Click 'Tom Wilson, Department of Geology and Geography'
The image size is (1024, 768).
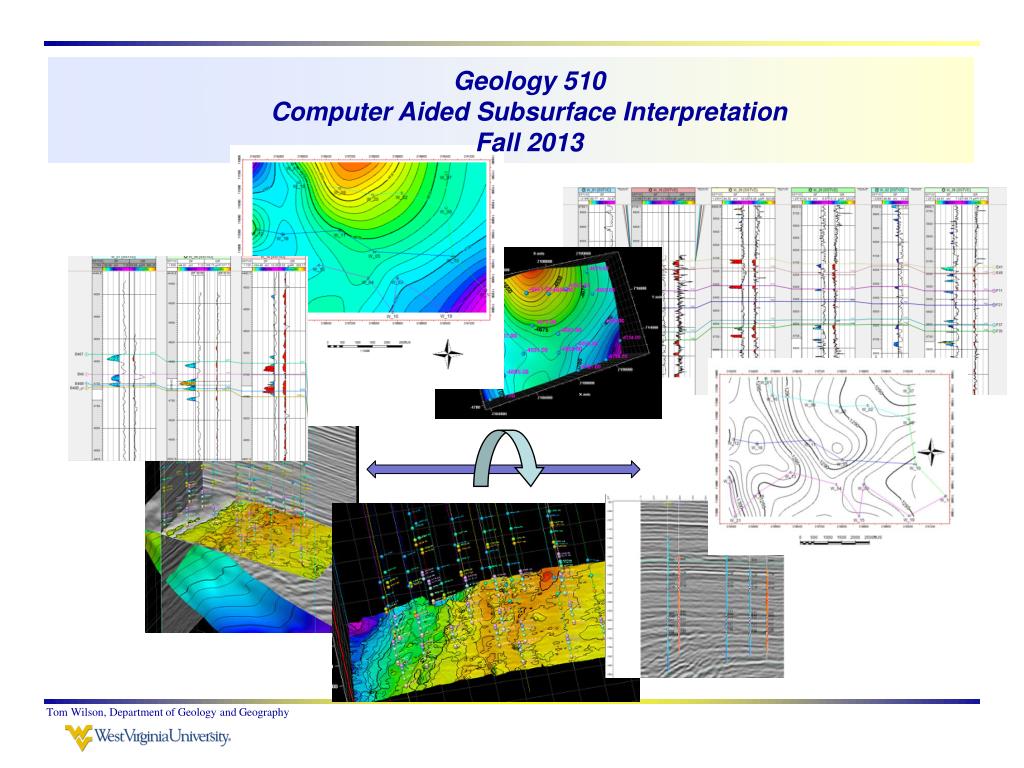(x=167, y=712)
